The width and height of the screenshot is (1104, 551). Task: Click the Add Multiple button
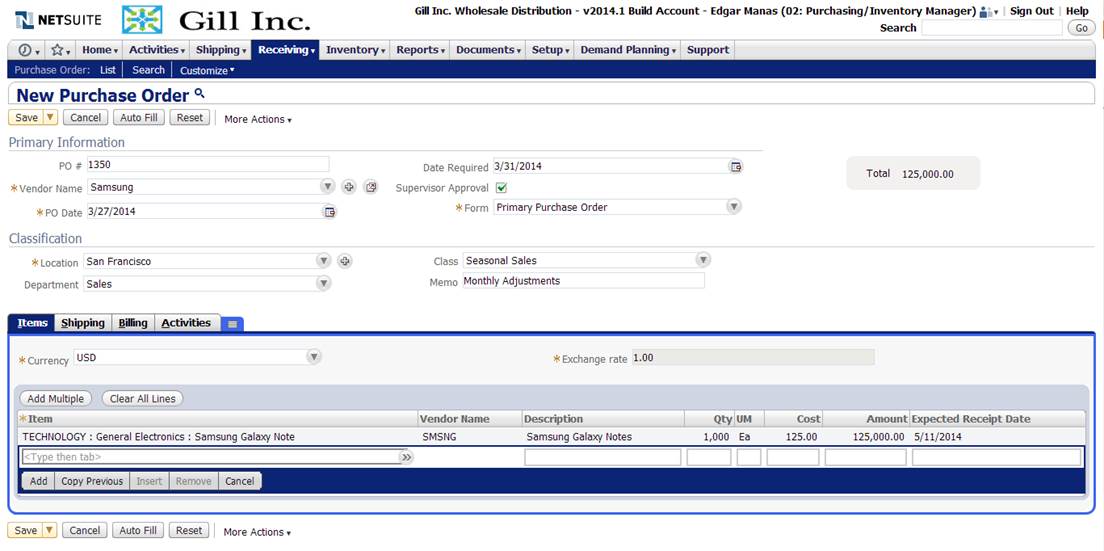56,399
